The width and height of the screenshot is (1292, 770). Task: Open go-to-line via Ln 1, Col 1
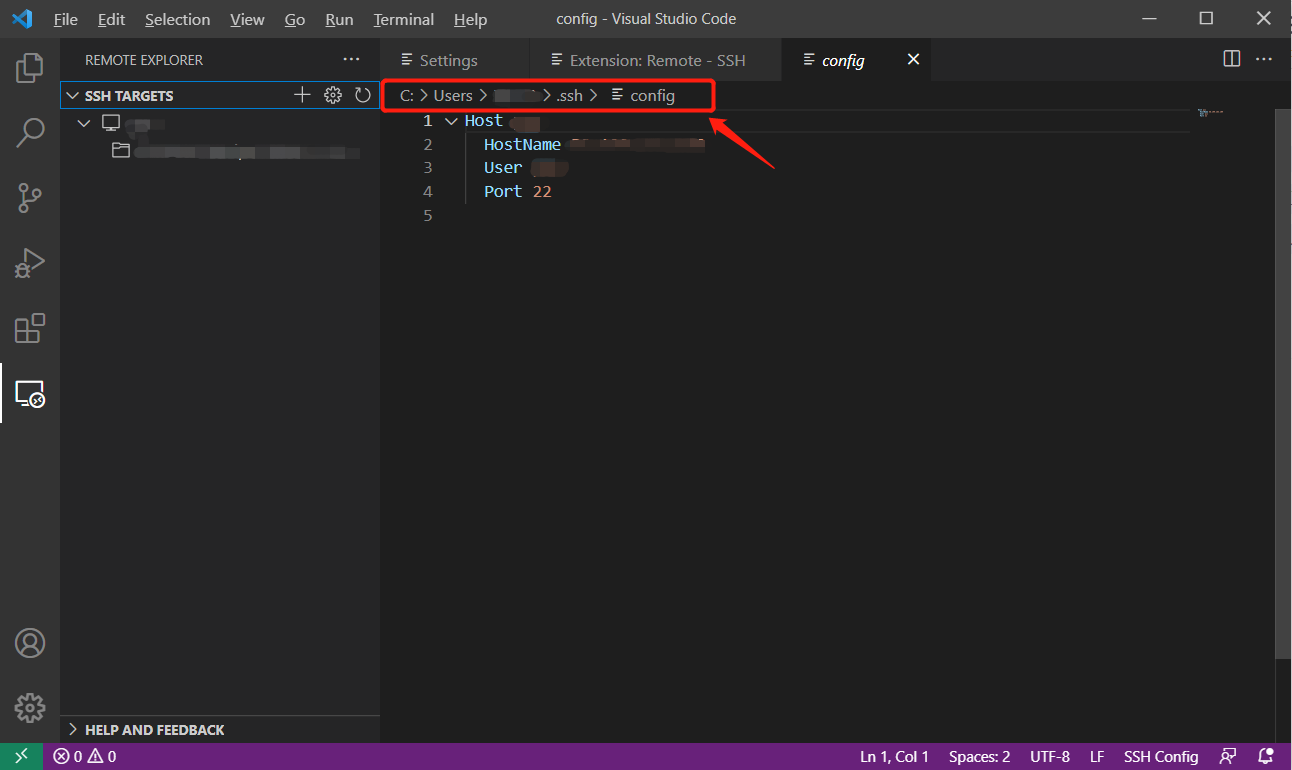893,756
